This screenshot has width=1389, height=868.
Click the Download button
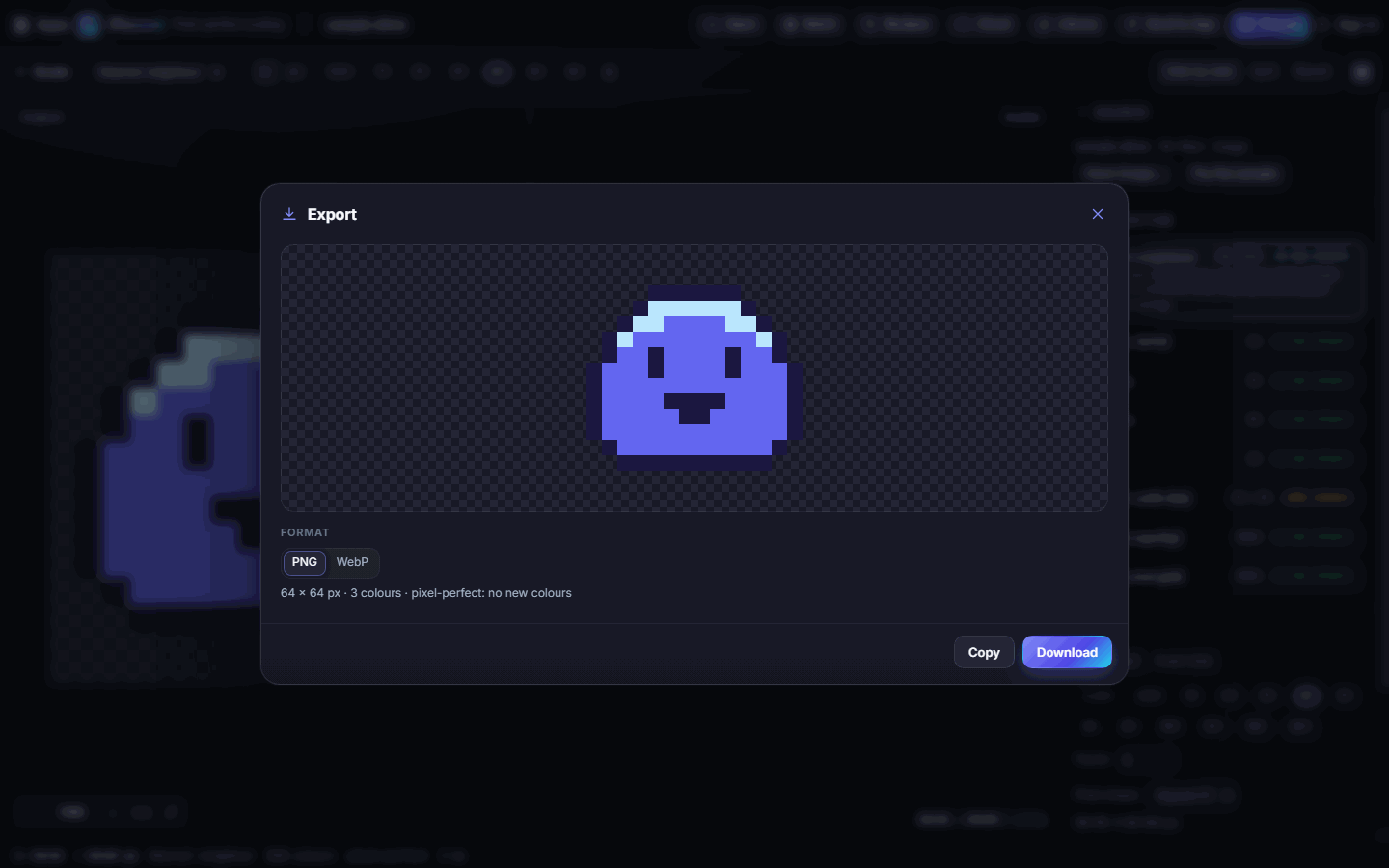click(1067, 652)
